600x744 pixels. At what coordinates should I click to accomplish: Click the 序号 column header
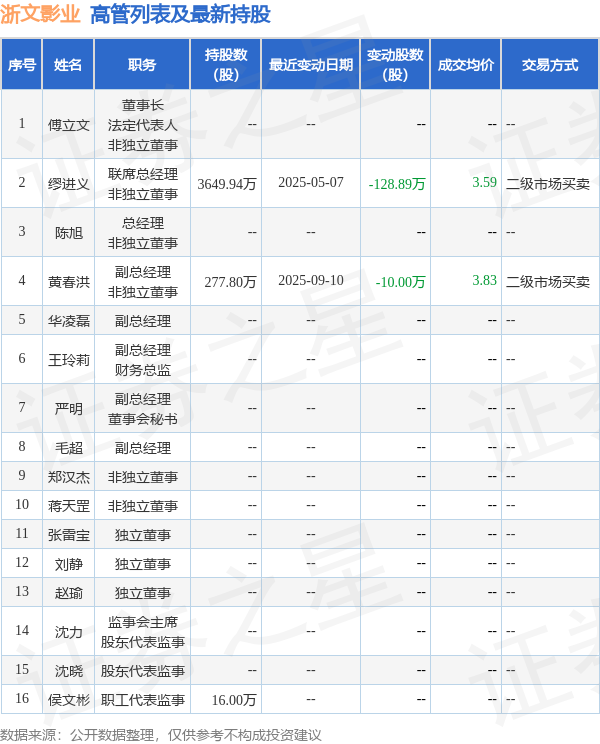click(x=22, y=65)
